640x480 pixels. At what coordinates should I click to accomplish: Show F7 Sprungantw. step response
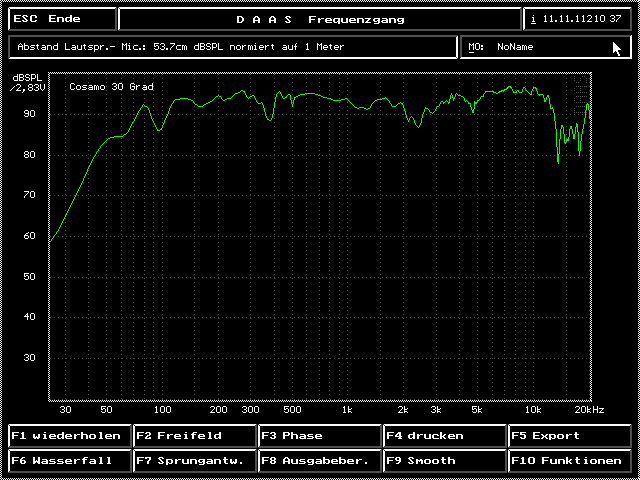click(195, 461)
